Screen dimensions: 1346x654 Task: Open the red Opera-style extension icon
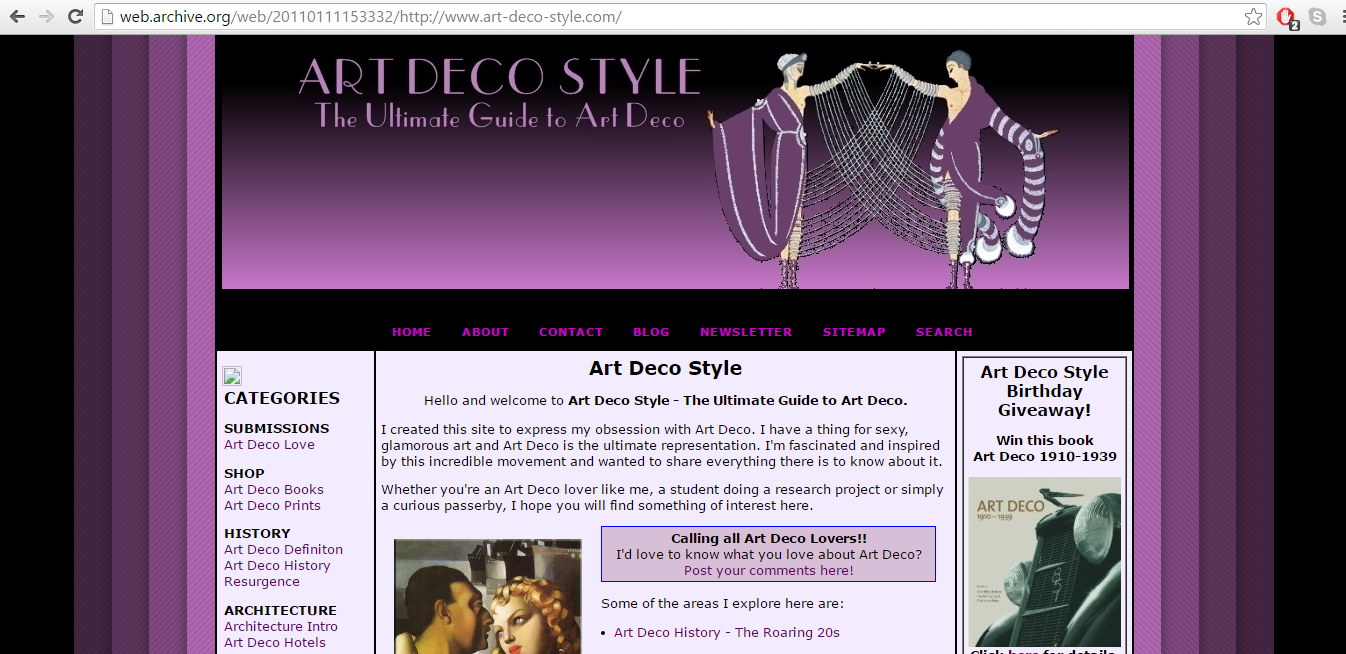[1287, 17]
